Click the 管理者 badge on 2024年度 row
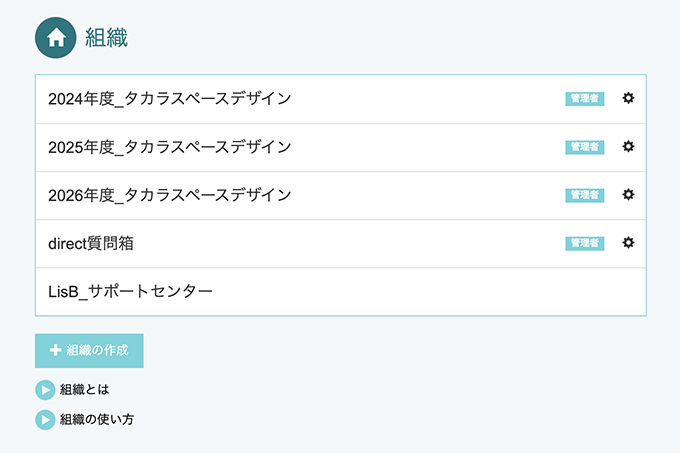The width and height of the screenshot is (680, 453). (x=584, y=99)
